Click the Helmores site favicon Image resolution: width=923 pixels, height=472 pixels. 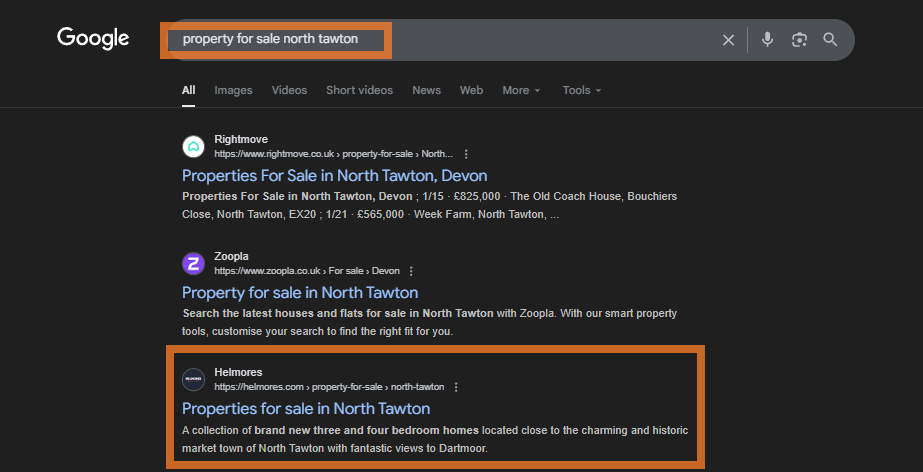(x=193, y=379)
